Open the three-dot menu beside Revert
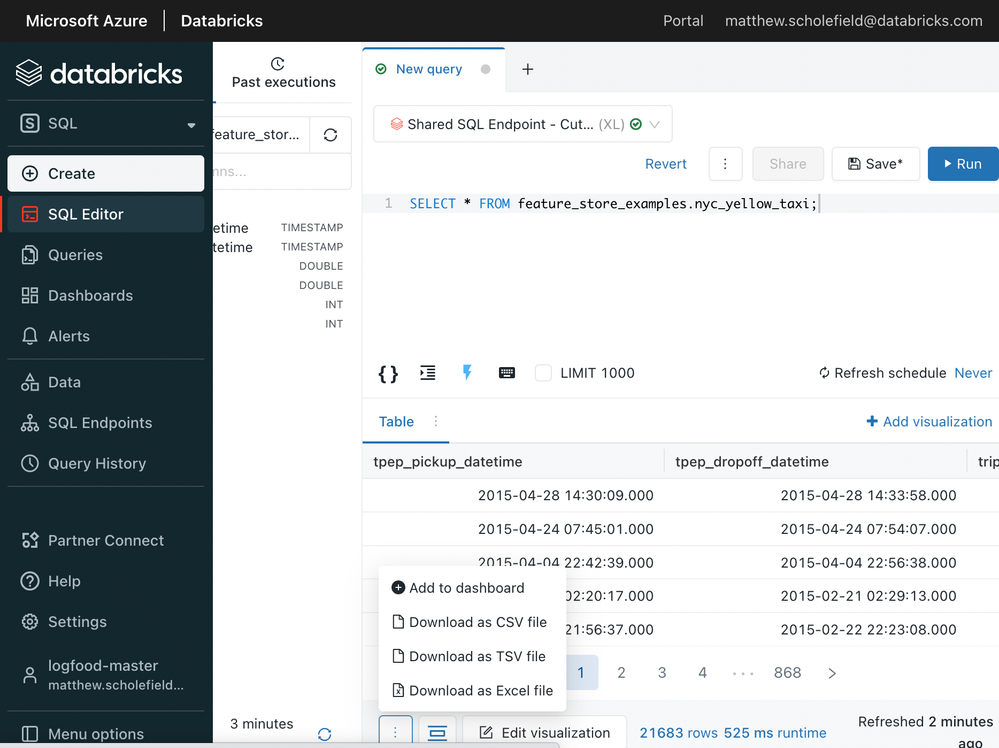The height and width of the screenshot is (748, 999). pos(725,164)
